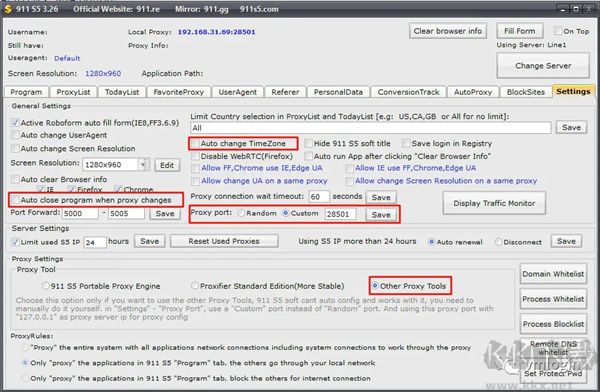Select Proxifier Standard Edition option

(195, 286)
